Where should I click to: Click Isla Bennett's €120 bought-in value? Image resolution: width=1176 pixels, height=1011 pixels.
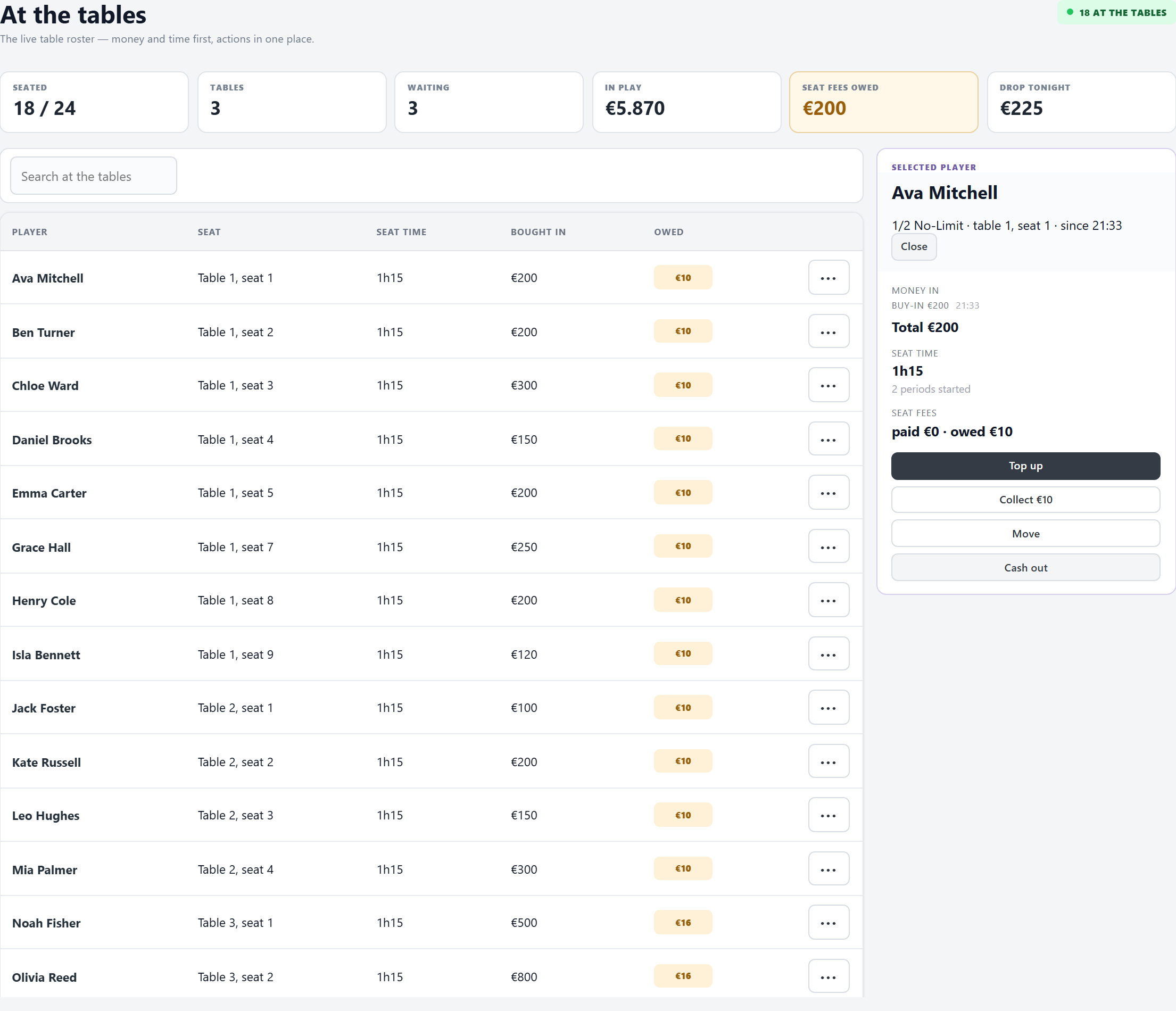click(x=524, y=654)
